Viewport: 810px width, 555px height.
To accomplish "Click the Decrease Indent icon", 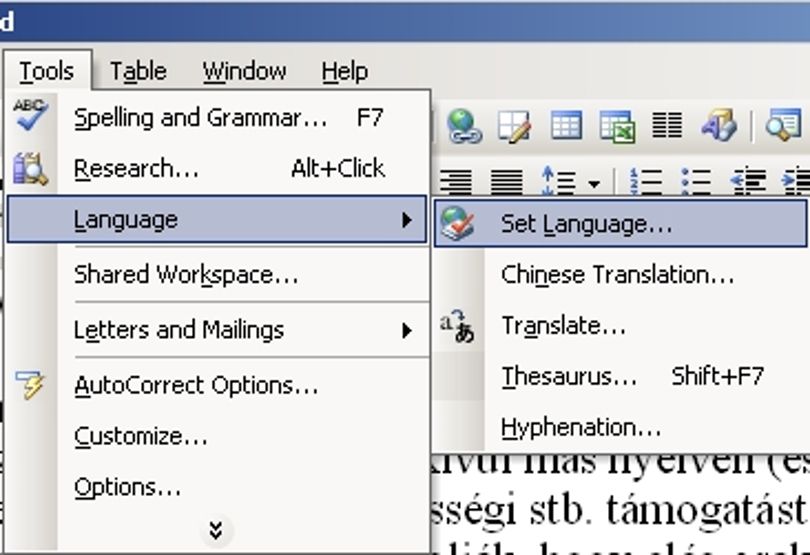I will coord(747,181).
